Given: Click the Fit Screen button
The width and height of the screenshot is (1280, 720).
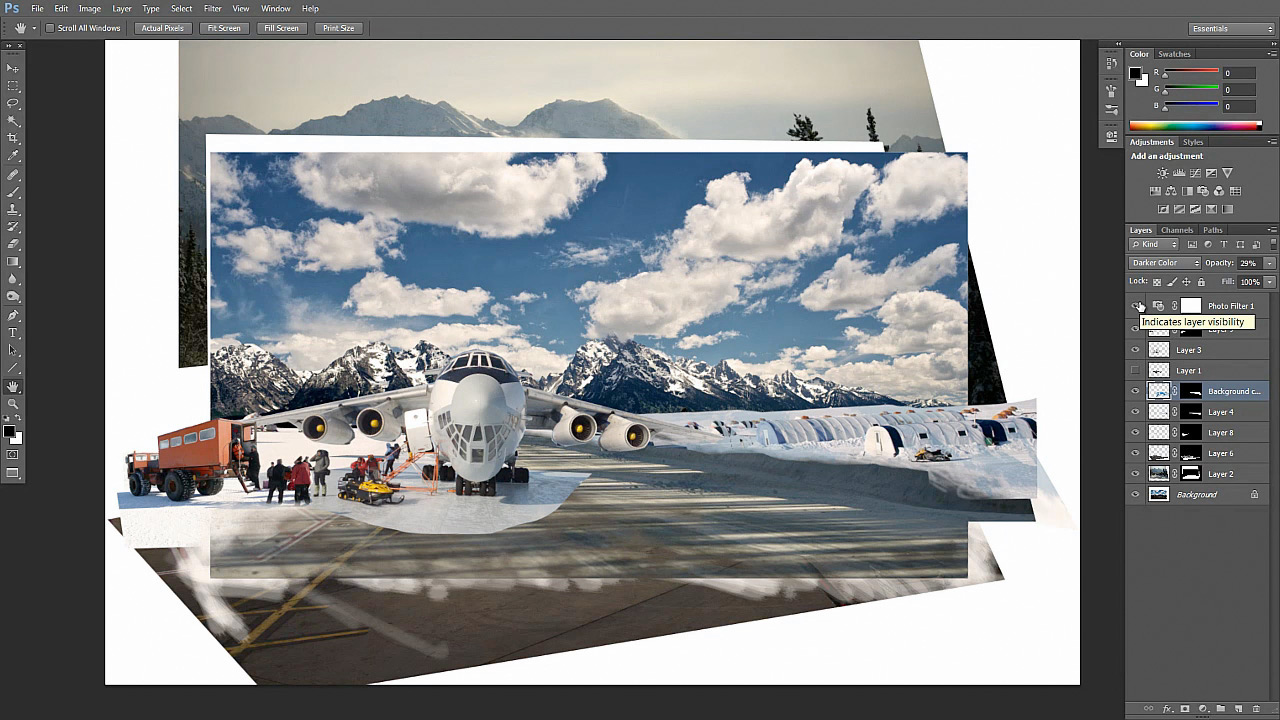Looking at the screenshot, I should tap(223, 28).
